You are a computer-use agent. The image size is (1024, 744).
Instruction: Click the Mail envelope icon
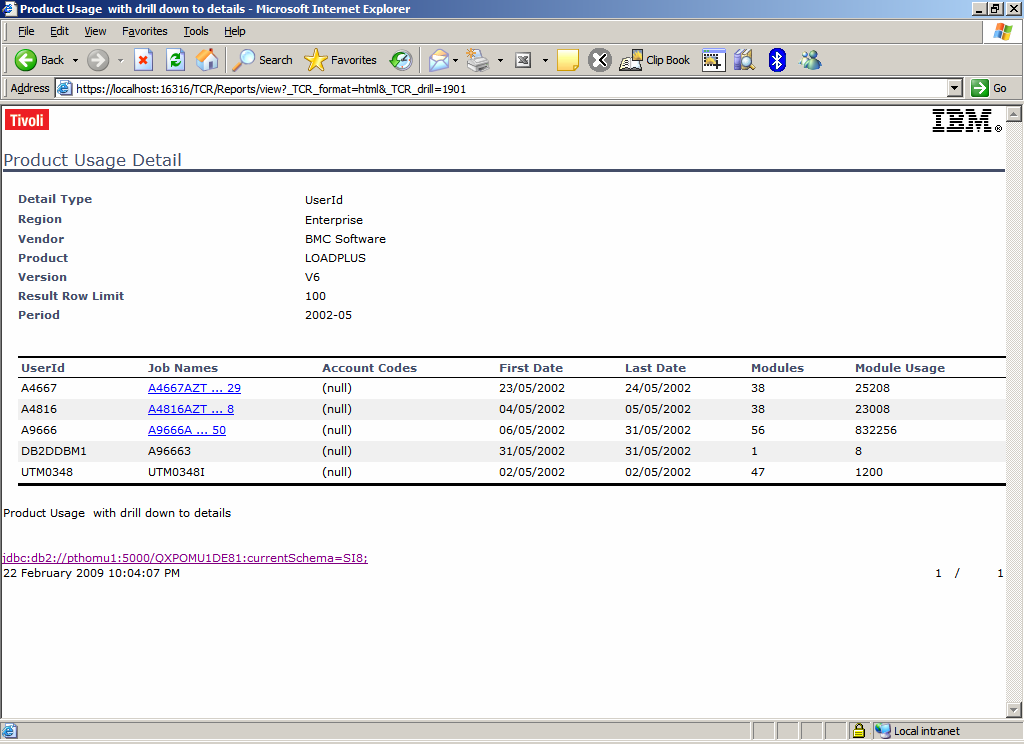click(439, 60)
